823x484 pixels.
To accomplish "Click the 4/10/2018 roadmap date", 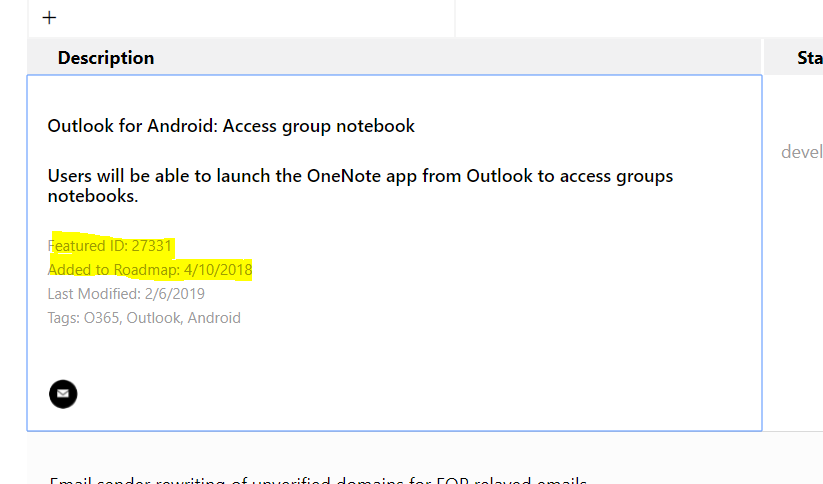I will [x=218, y=270].
